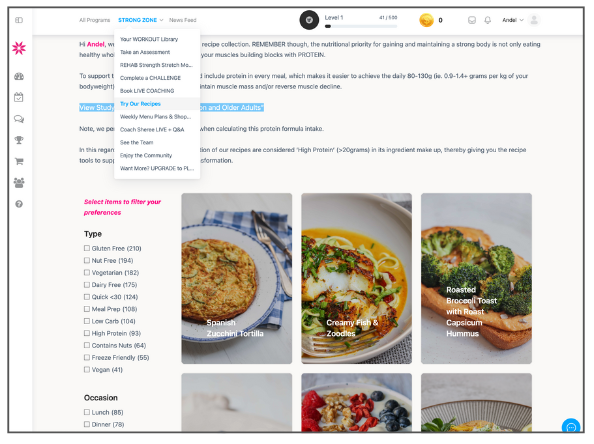Open the shopping cart icon in sidebar

(x=19, y=161)
